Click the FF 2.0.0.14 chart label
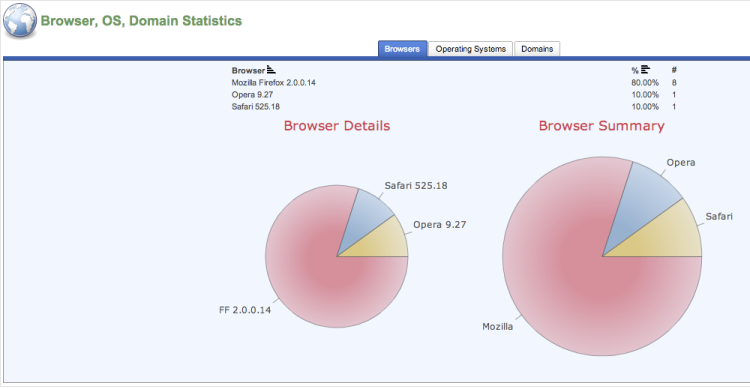The width and height of the screenshot is (750, 389). pos(245,310)
